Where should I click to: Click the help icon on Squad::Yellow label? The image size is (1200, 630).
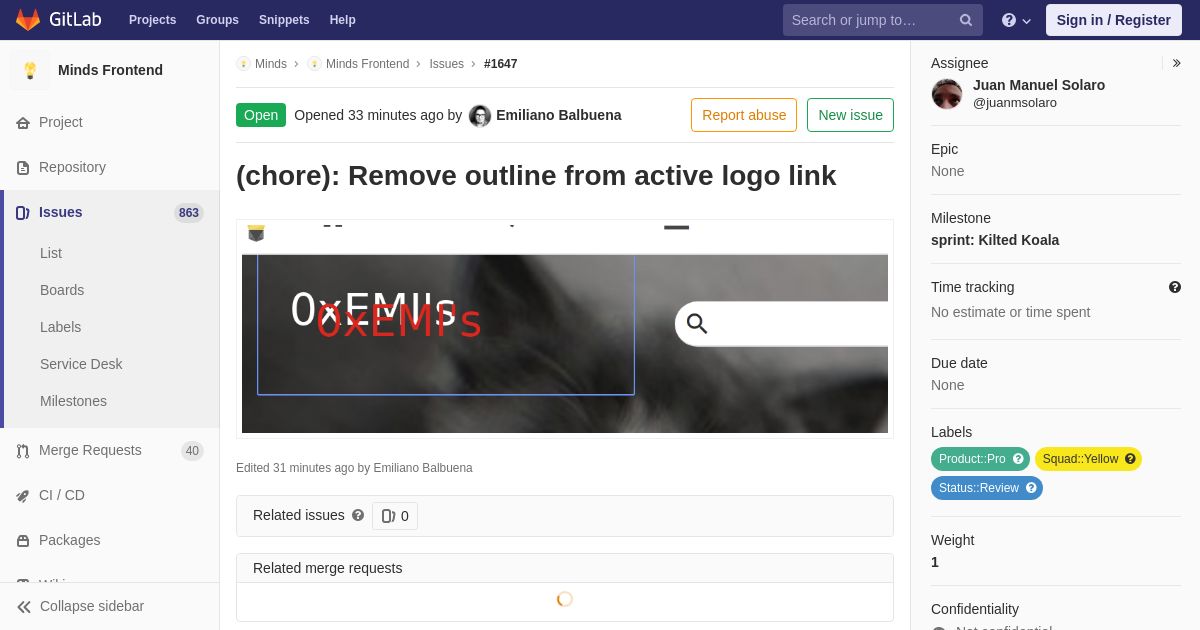1130,459
